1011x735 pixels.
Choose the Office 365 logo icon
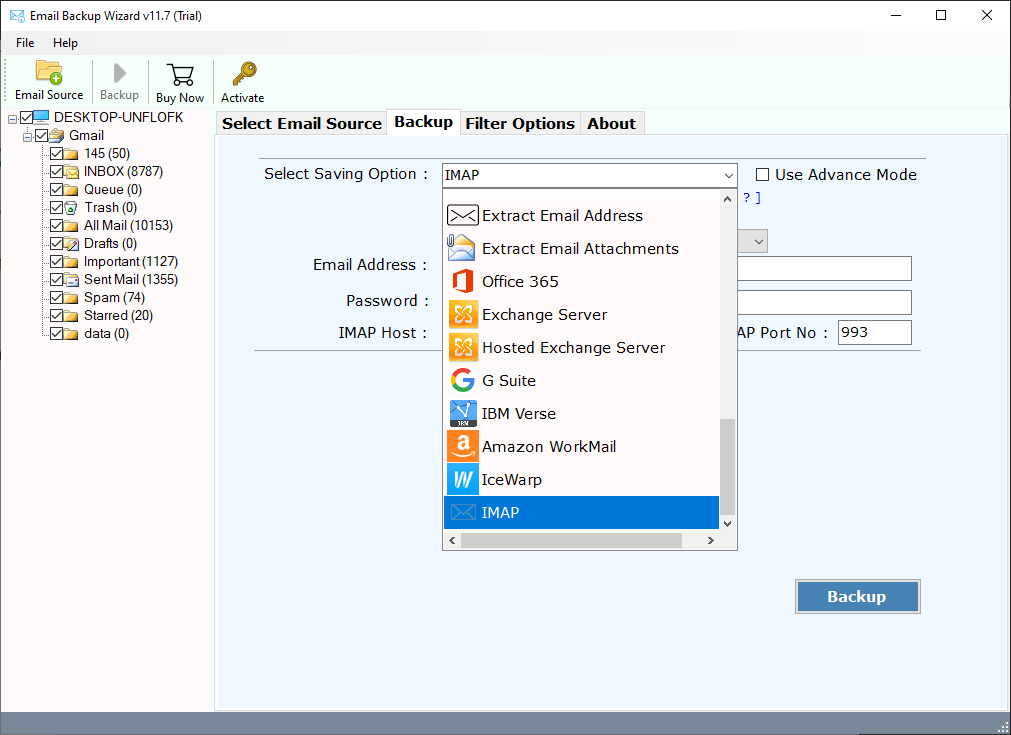462,281
